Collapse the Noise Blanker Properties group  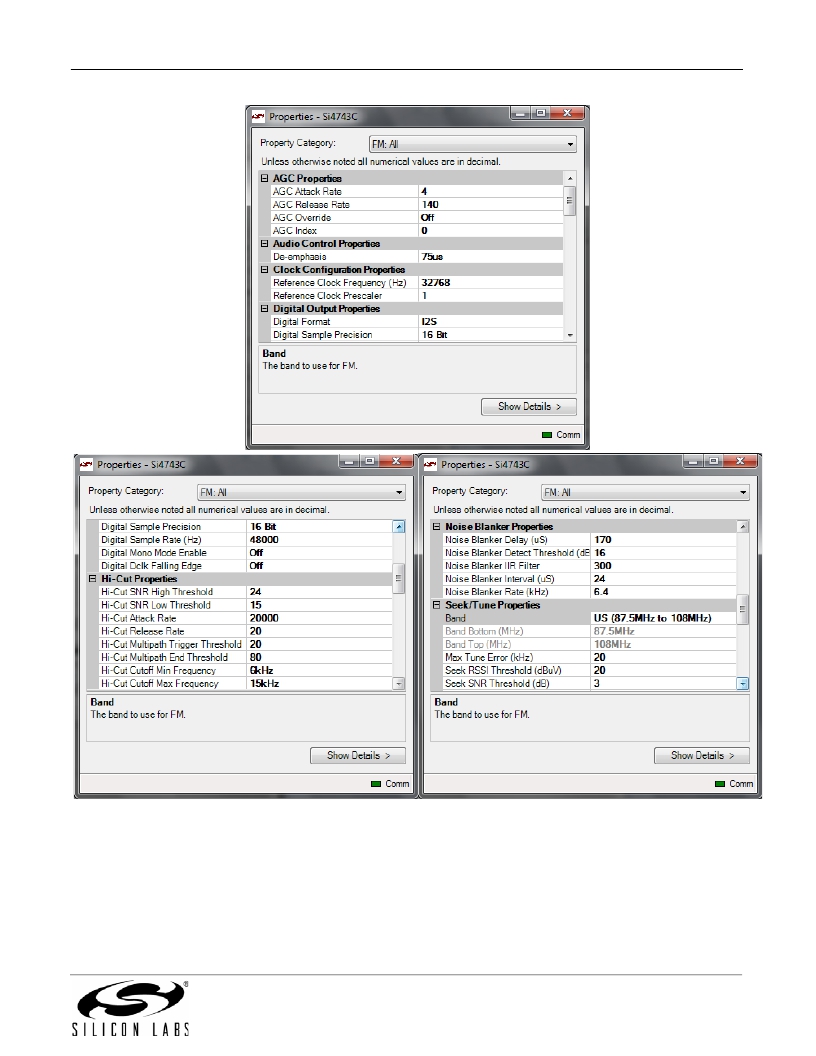tap(436, 527)
